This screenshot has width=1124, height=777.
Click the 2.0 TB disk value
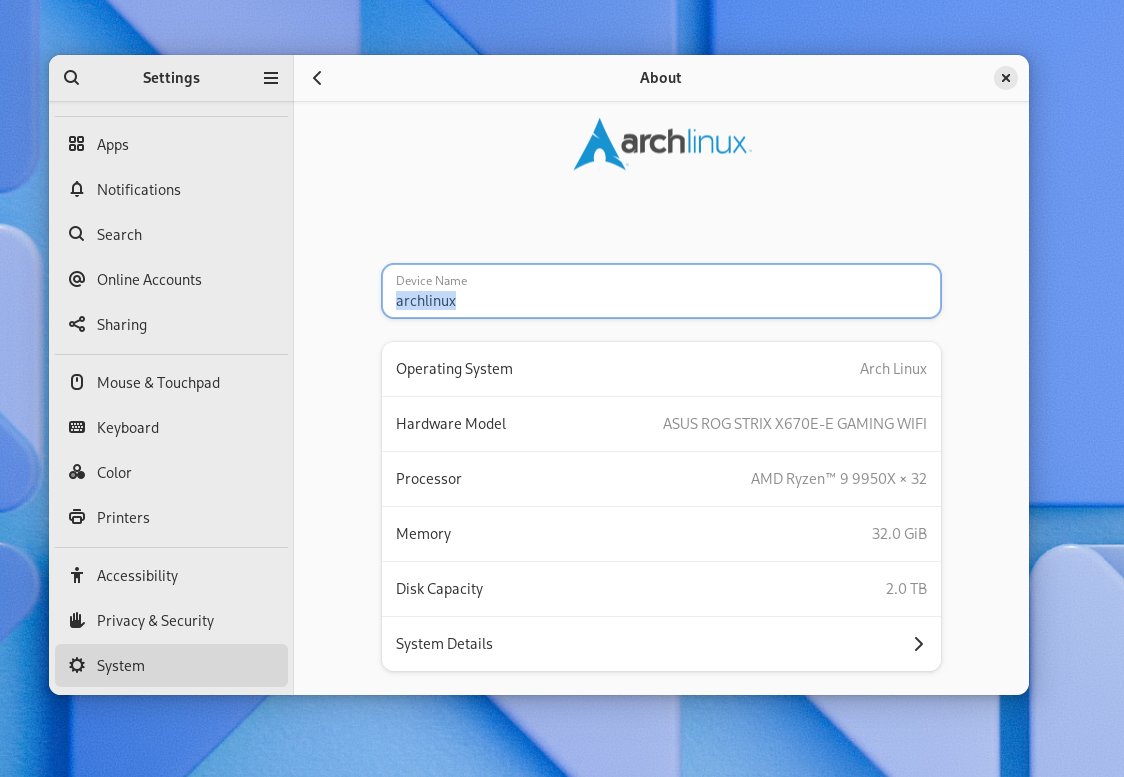[x=906, y=588]
